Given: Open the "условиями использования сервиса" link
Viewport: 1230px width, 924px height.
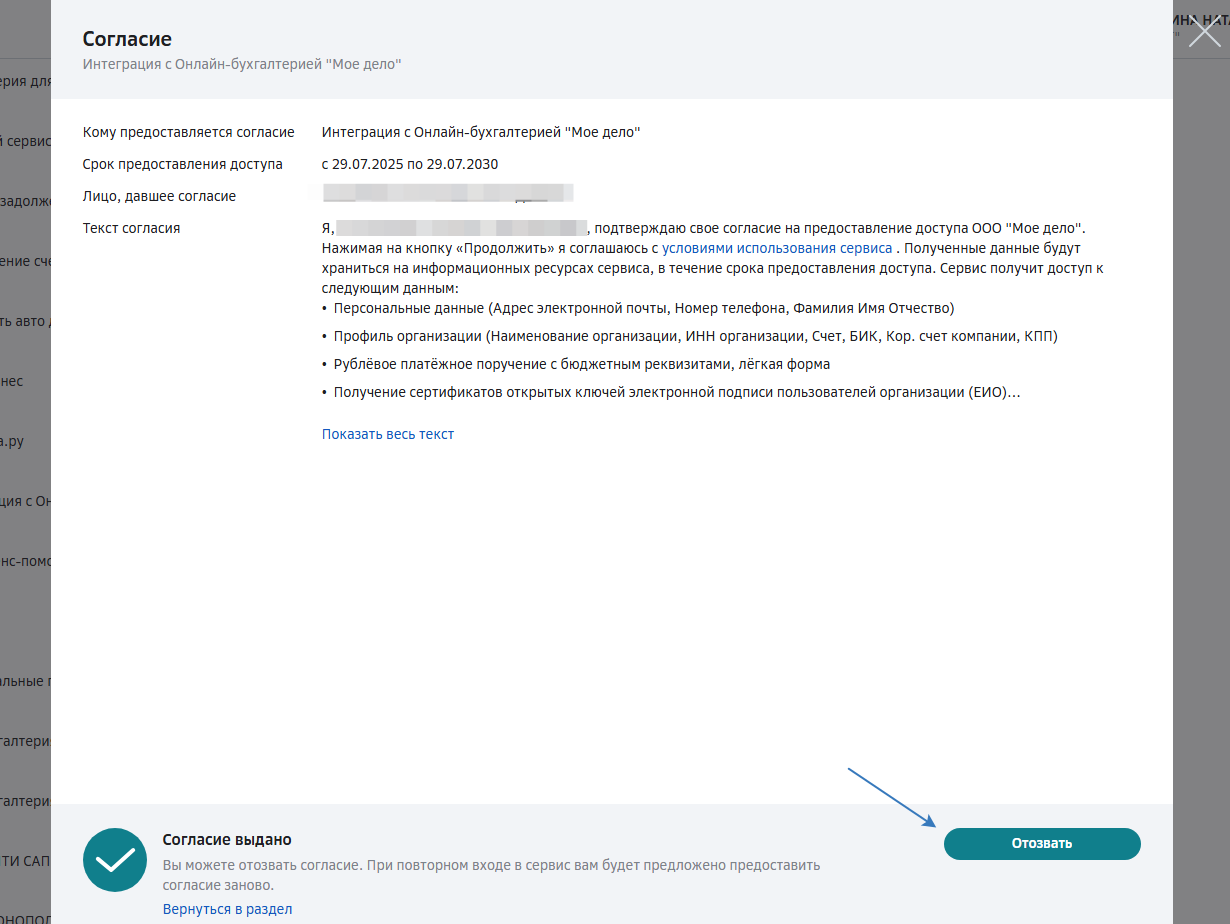Looking at the screenshot, I should pyautogui.click(x=777, y=248).
